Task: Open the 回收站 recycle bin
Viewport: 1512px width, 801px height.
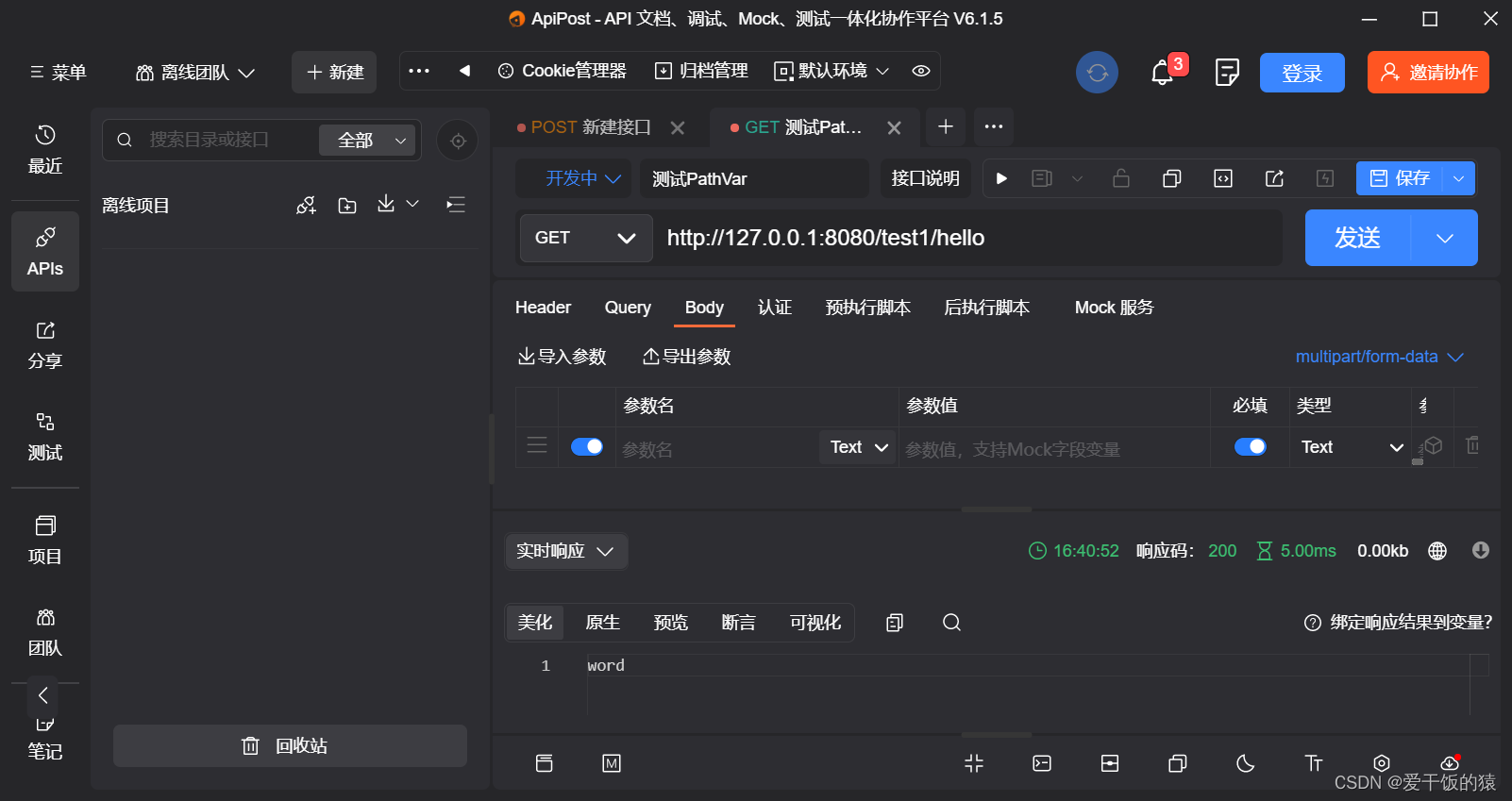Action: (x=290, y=746)
